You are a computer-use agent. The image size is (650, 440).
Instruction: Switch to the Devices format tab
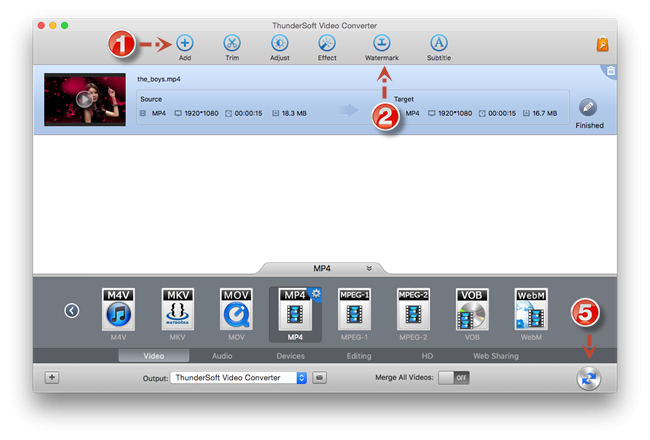291,356
